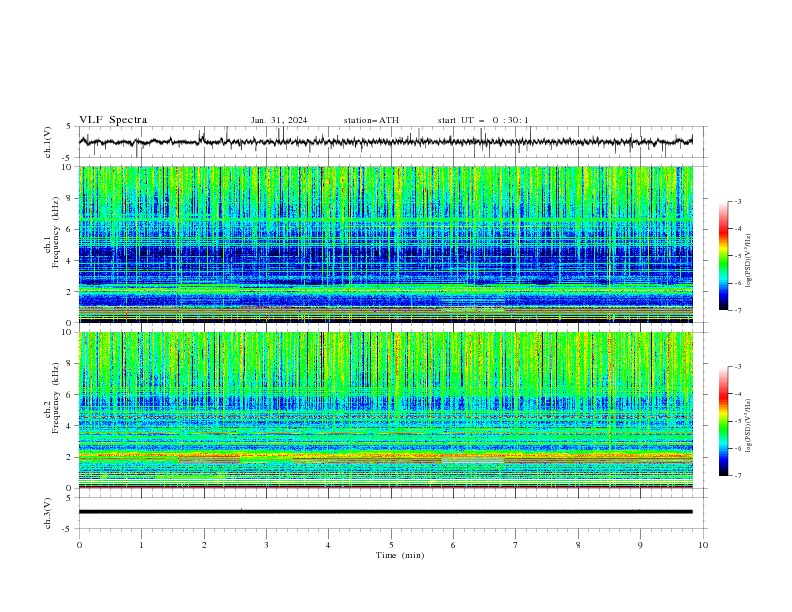Click the time axis tick label "9"
This screenshot has height=612, width=792.
pos(640,545)
